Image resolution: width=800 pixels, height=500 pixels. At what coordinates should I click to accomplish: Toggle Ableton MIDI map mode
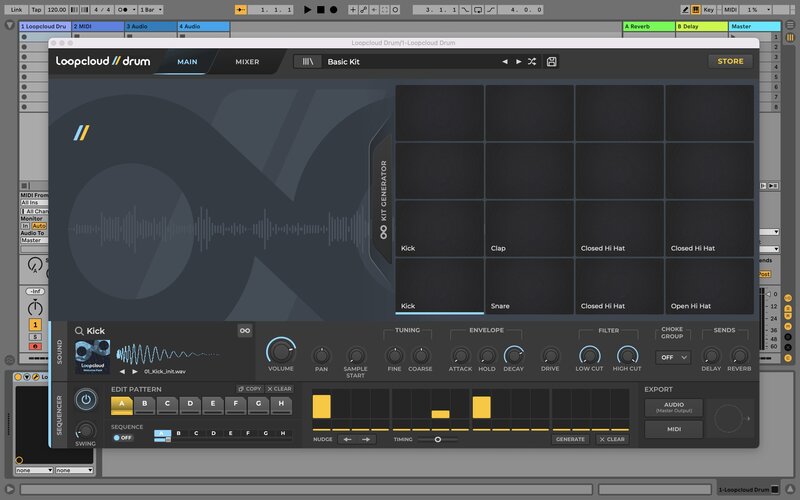click(730, 9)
